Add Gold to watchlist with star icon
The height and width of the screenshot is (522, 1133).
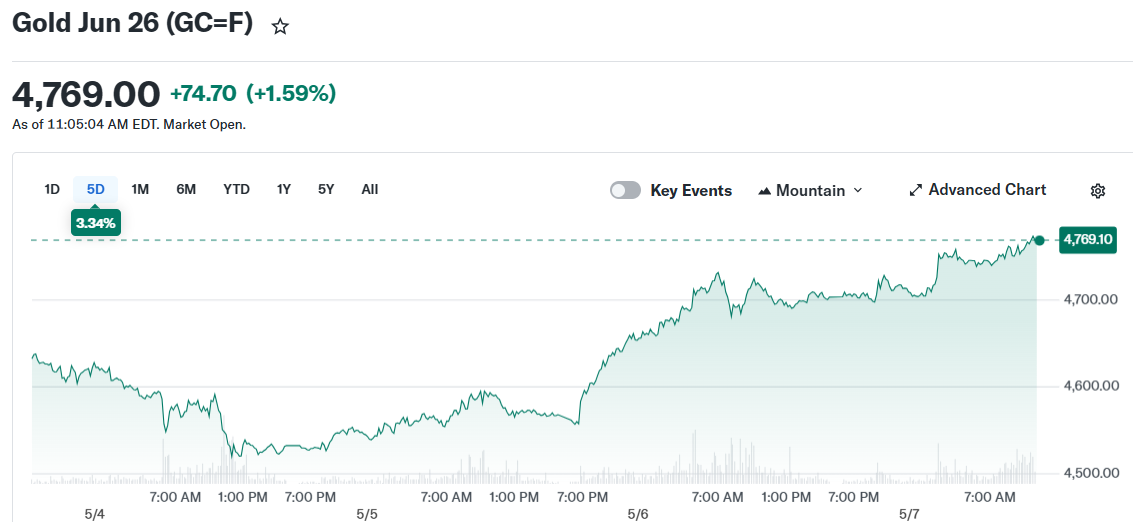(280, 27)
